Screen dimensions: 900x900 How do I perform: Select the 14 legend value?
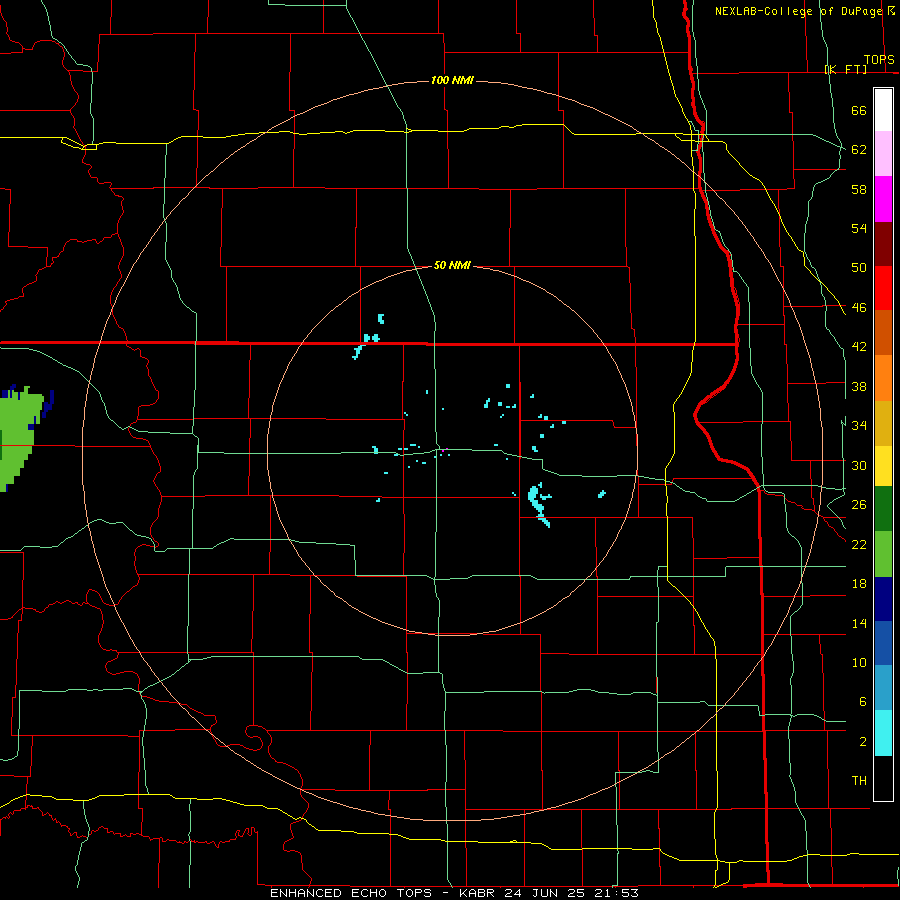859,623
